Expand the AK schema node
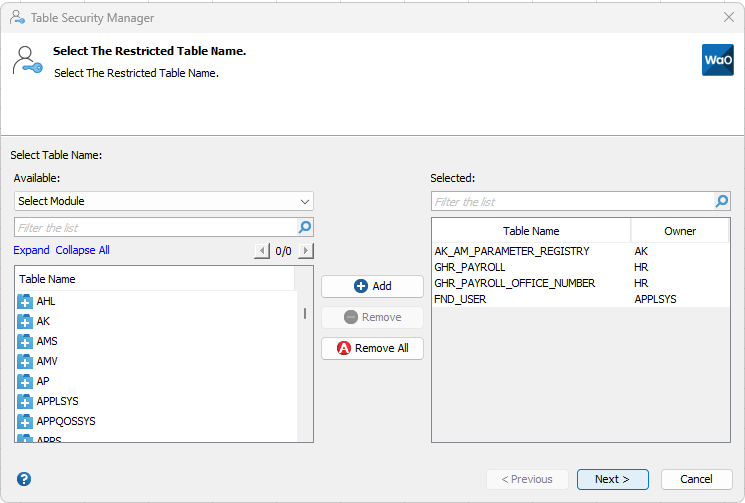The height and width of the screenshot is (503, 745). tap(25, 321)
